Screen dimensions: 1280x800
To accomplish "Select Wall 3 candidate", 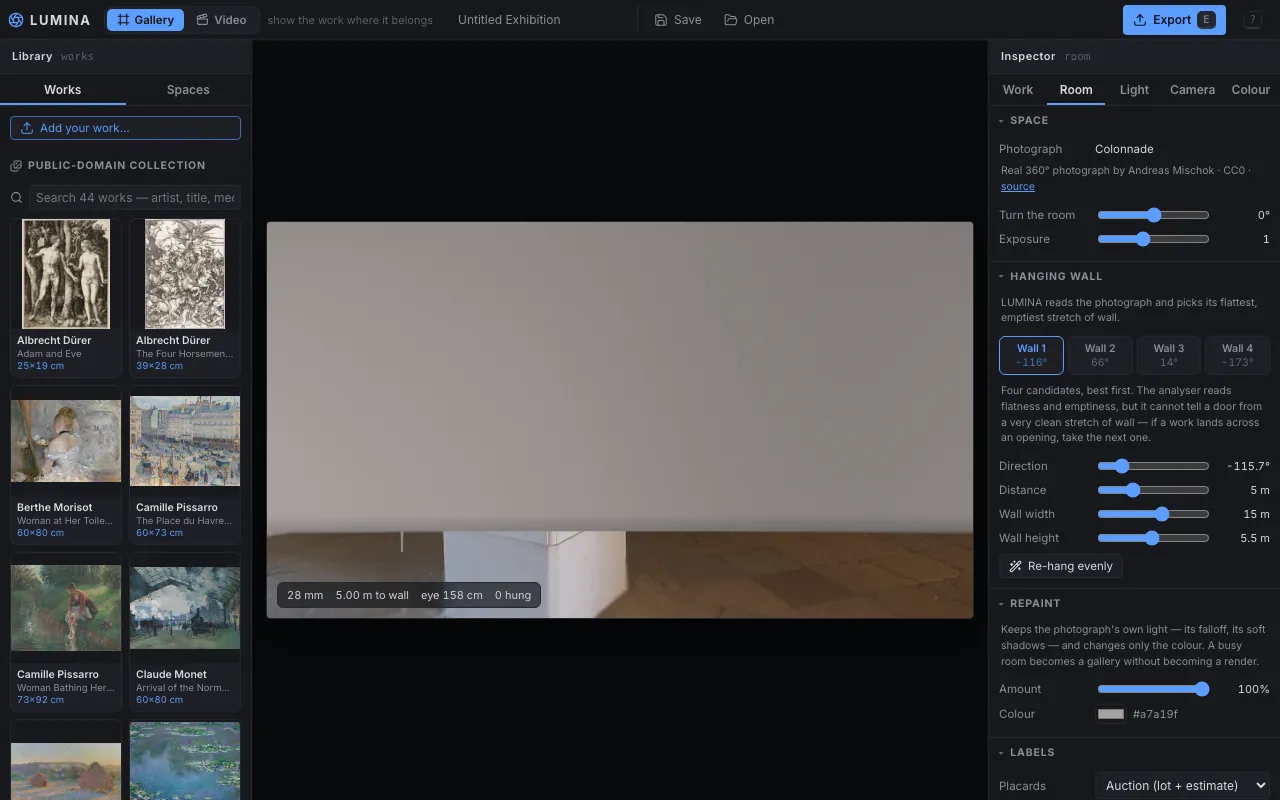I will click(x=1168, y=355).
